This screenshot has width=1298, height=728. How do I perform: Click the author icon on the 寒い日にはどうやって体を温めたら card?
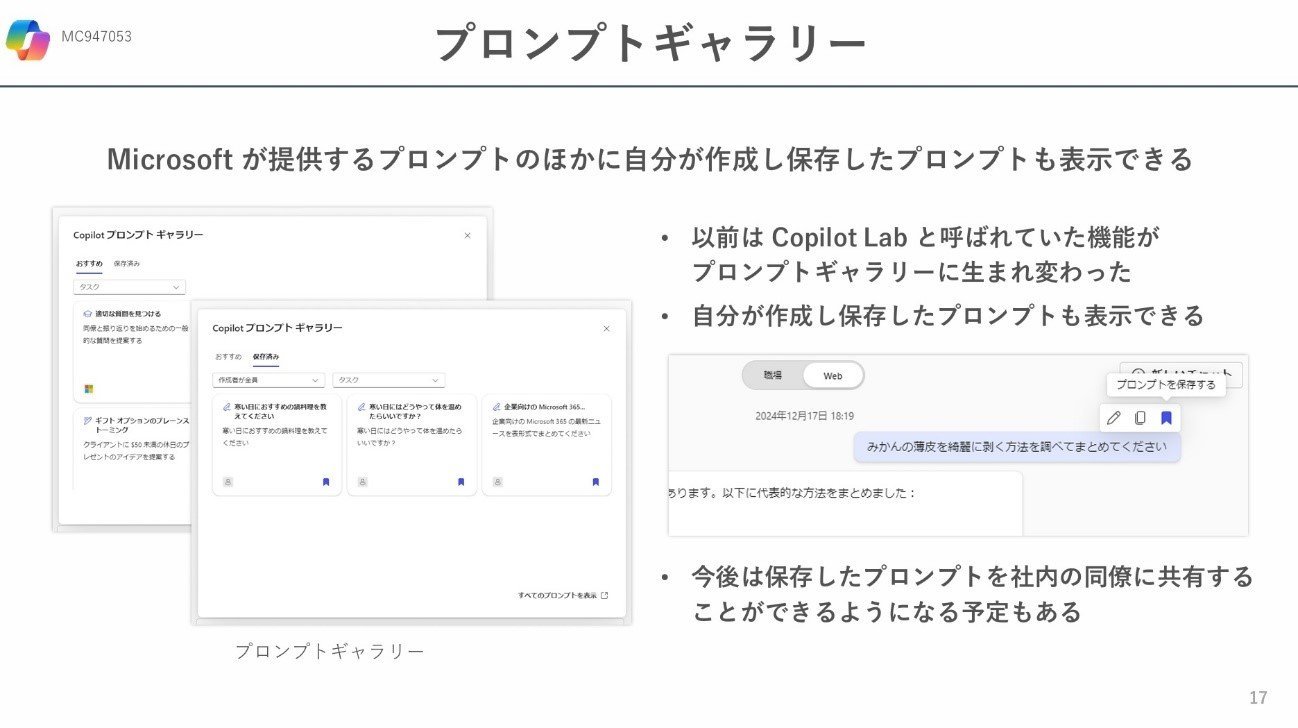coord(362,481)
